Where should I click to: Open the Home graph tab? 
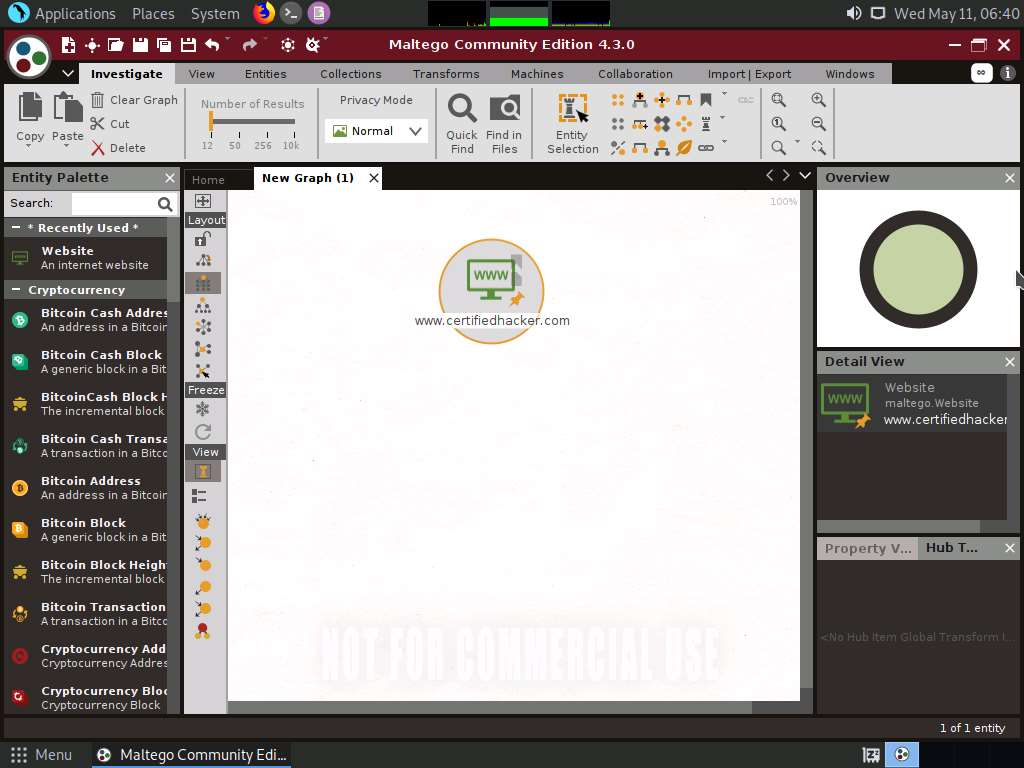pos(208,180)
